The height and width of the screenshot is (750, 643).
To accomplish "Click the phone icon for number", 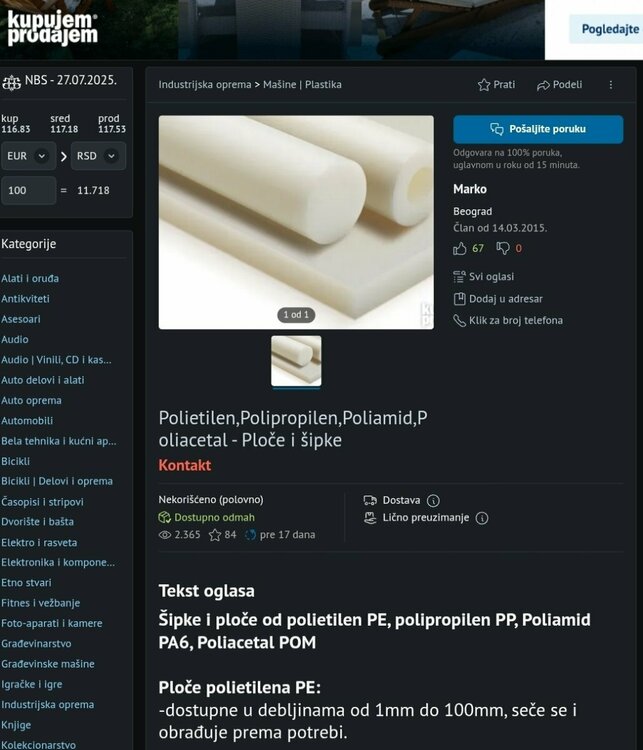I will point(459,320).
